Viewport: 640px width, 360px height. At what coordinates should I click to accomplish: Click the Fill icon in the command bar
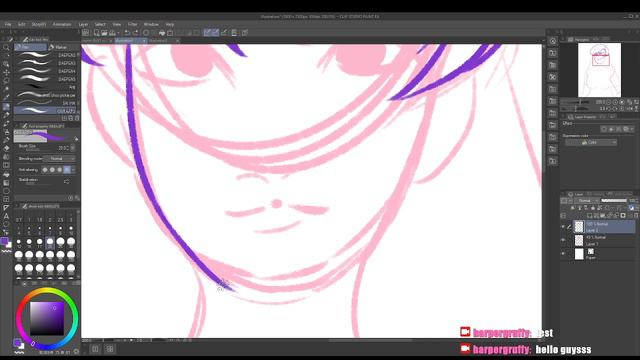(x=162, y=33)
